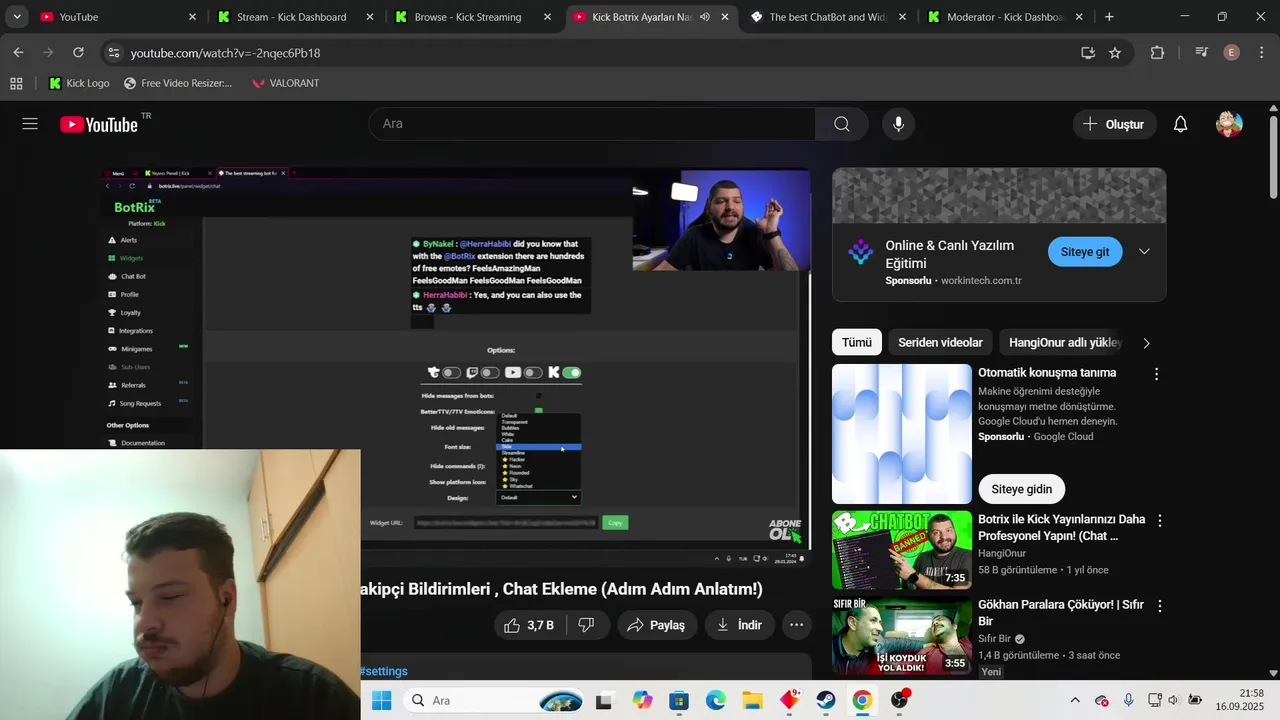Click the Siteye gidin button
This screenshot has height=720, width=1280.
(1021, 489)
